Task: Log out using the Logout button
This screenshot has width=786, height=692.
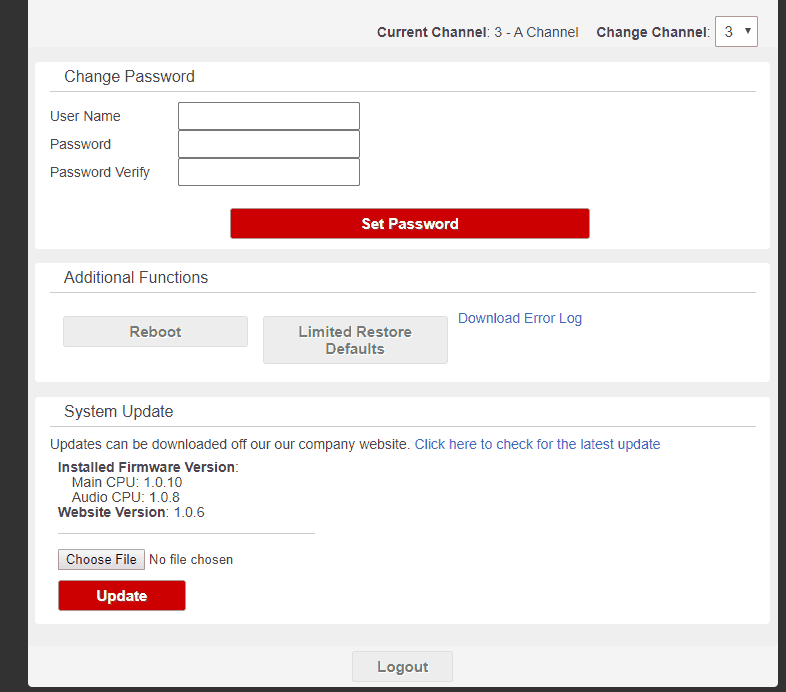Action: point(402,667)
